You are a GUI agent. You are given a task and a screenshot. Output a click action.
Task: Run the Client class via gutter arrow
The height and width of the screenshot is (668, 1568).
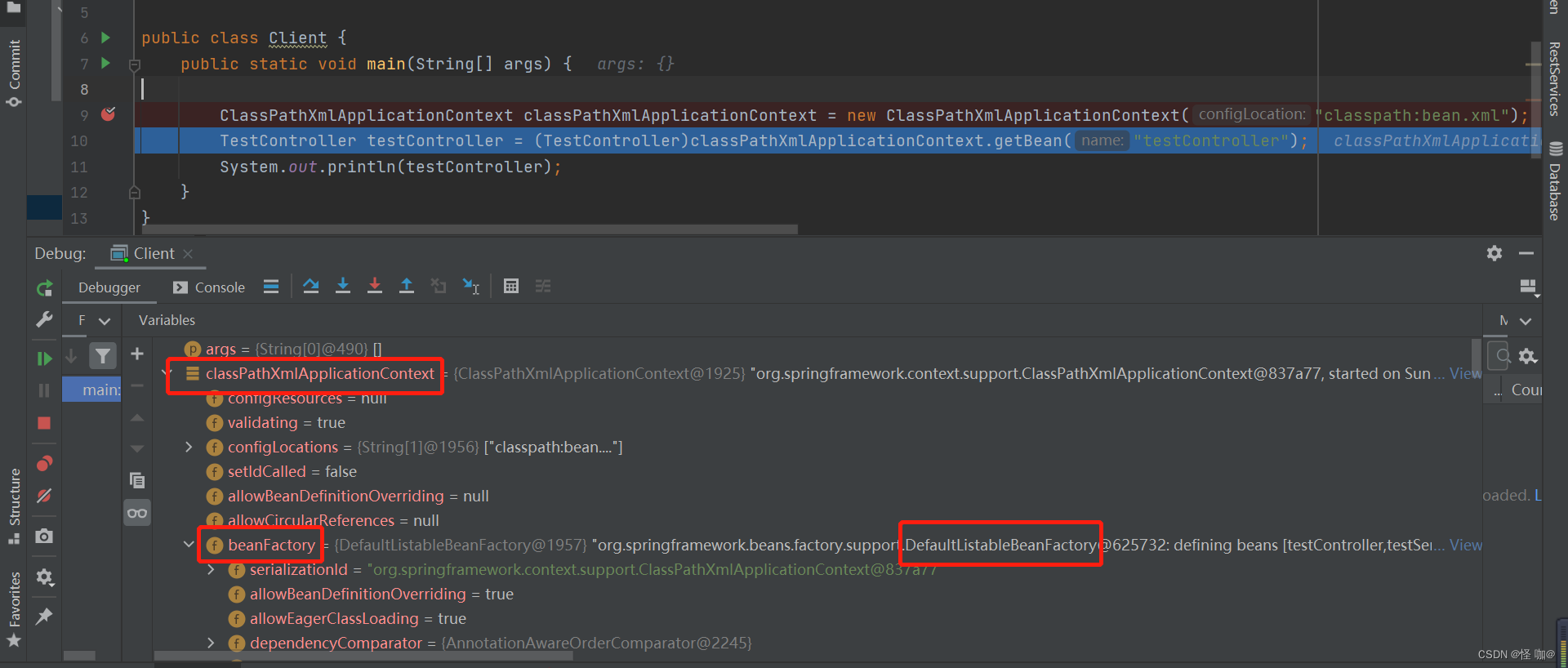click(105, 38)
